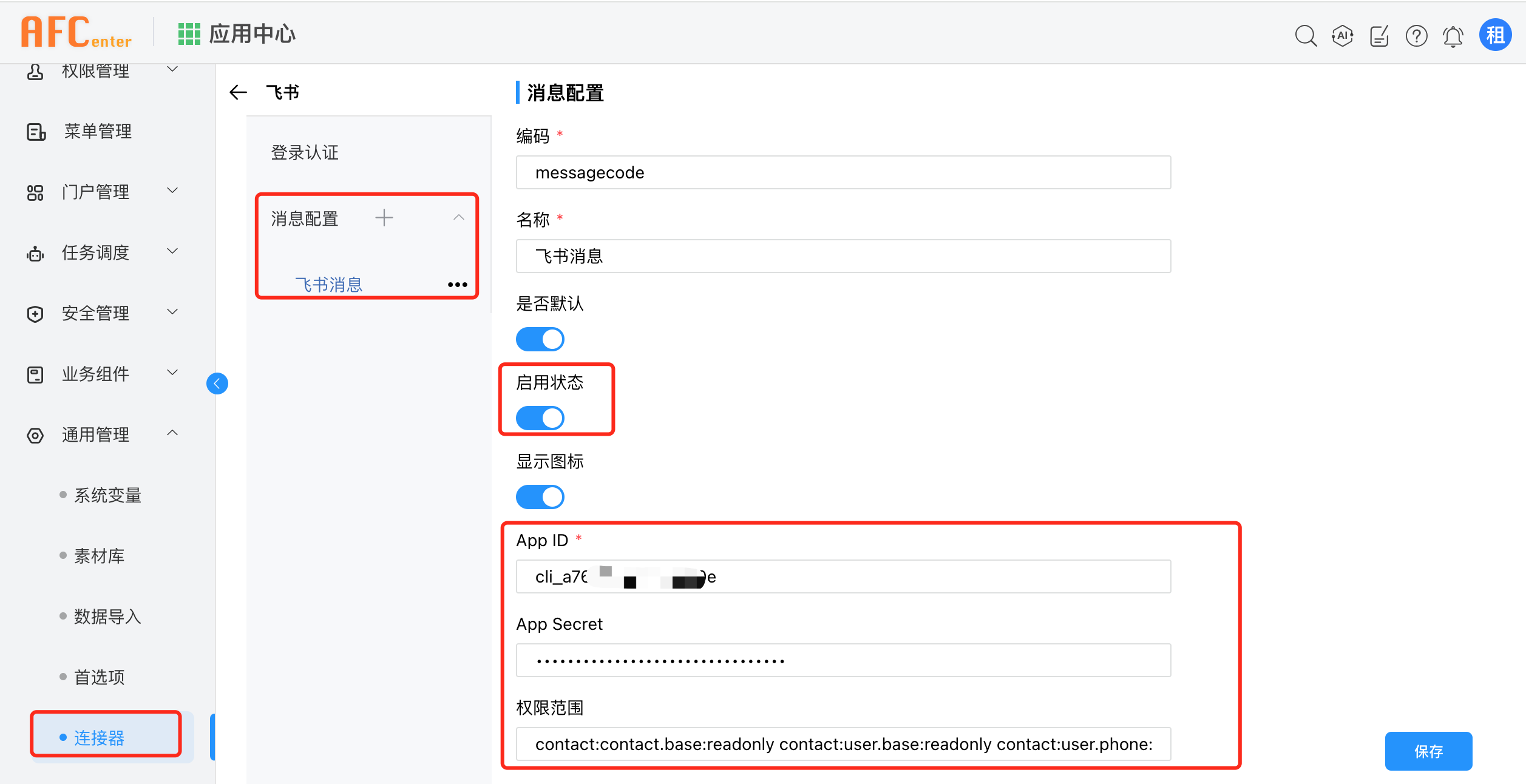Click the App Secret input field
The image size is (1526, 784).
pyautogui.click(x=843, y=660)
